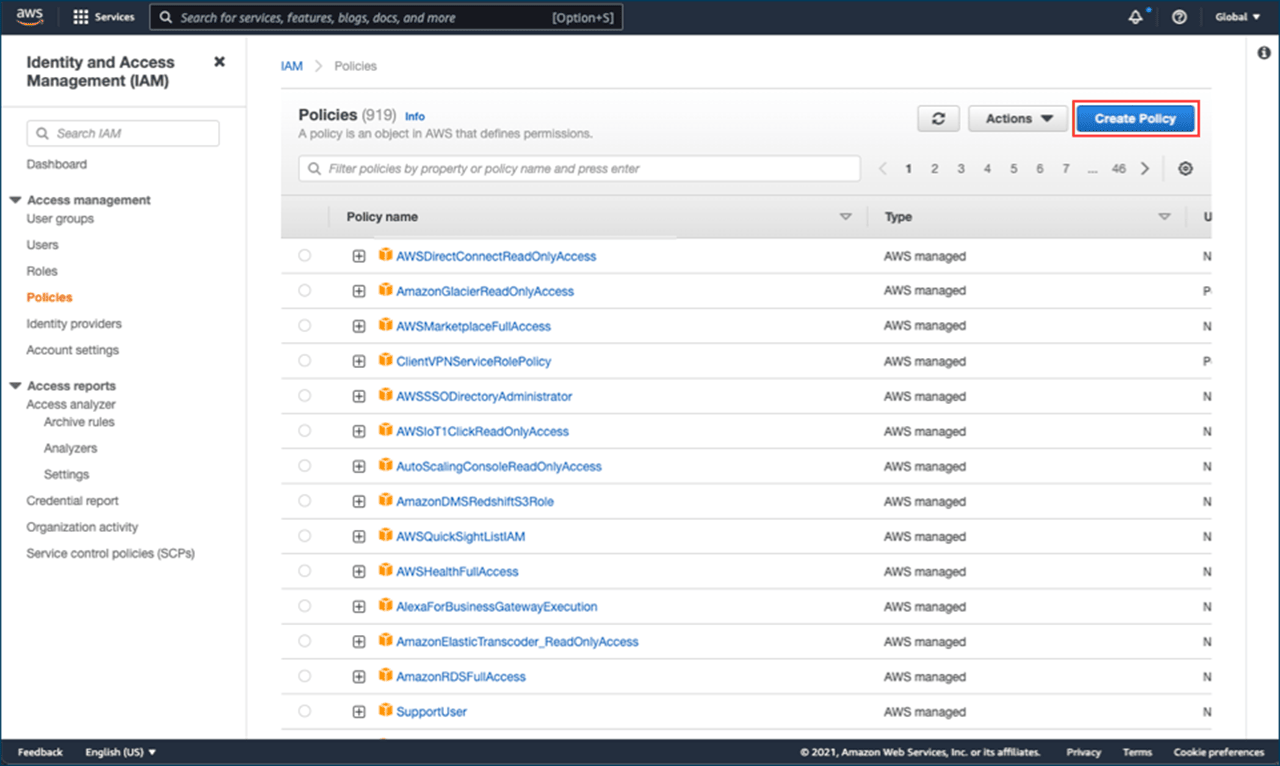This screenshot has height=766, width=1280.
Task: Go to next page arrow in pagination
Action: pyautogui.click(x=1145, y=169)
